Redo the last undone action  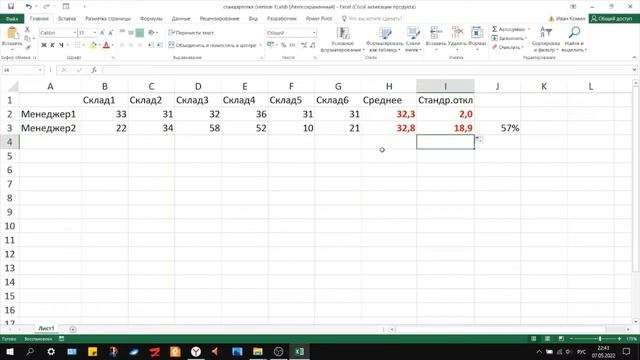click(46, 7)
